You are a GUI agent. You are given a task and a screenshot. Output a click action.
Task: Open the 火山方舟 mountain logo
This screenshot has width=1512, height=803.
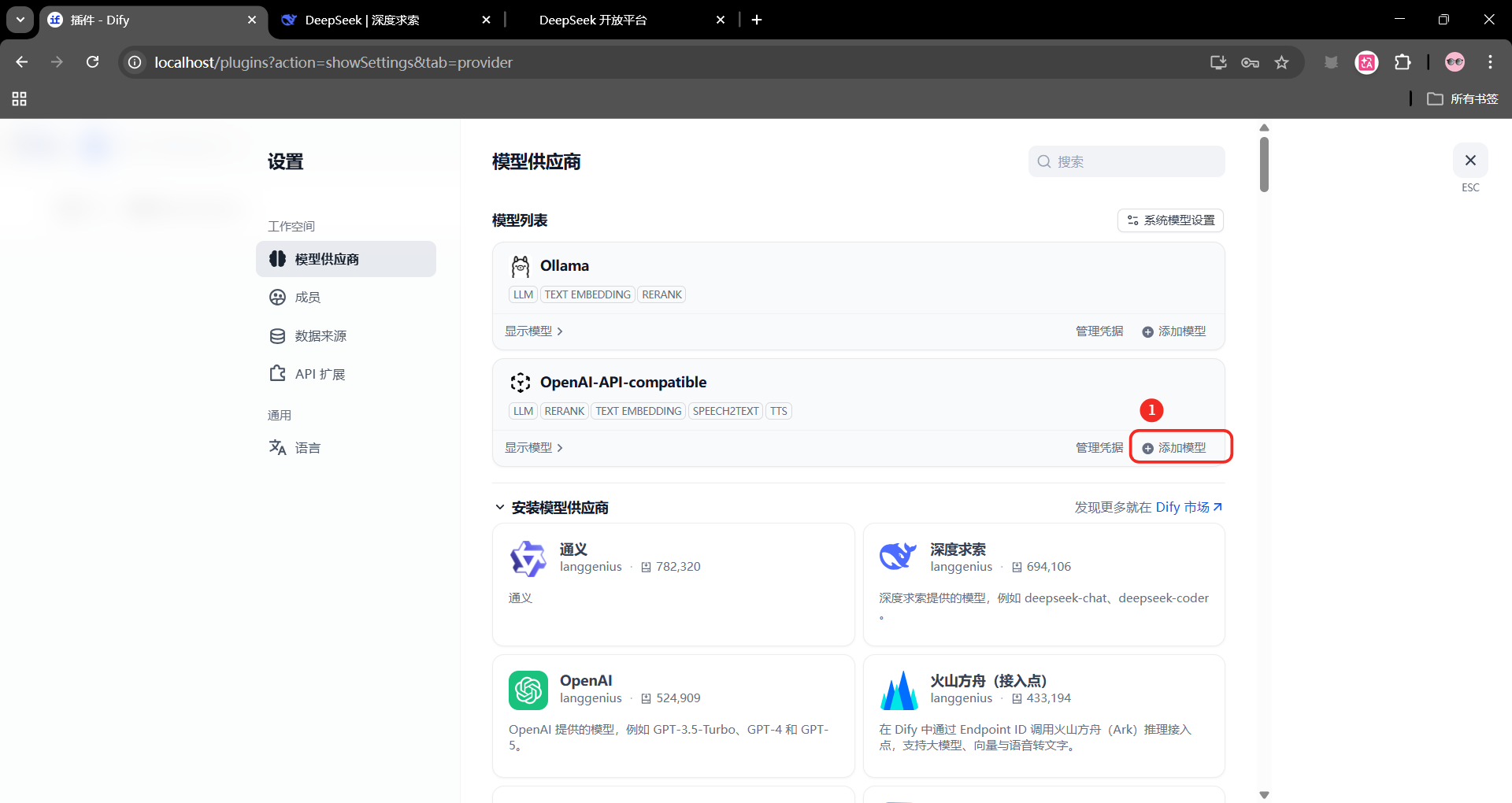coord(899,690)
